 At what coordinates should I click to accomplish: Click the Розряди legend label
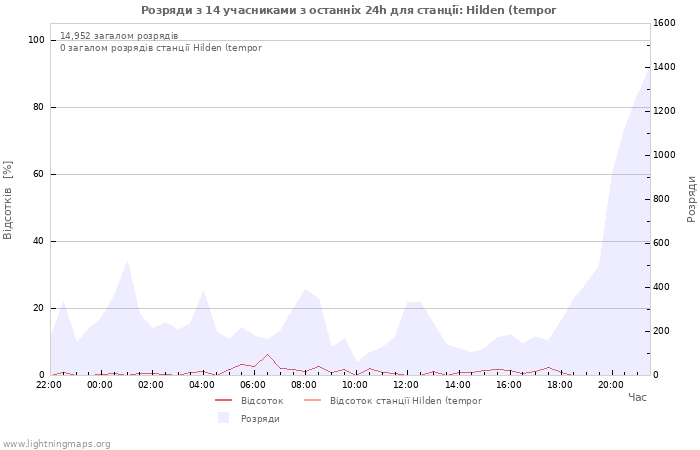[260, 419]
